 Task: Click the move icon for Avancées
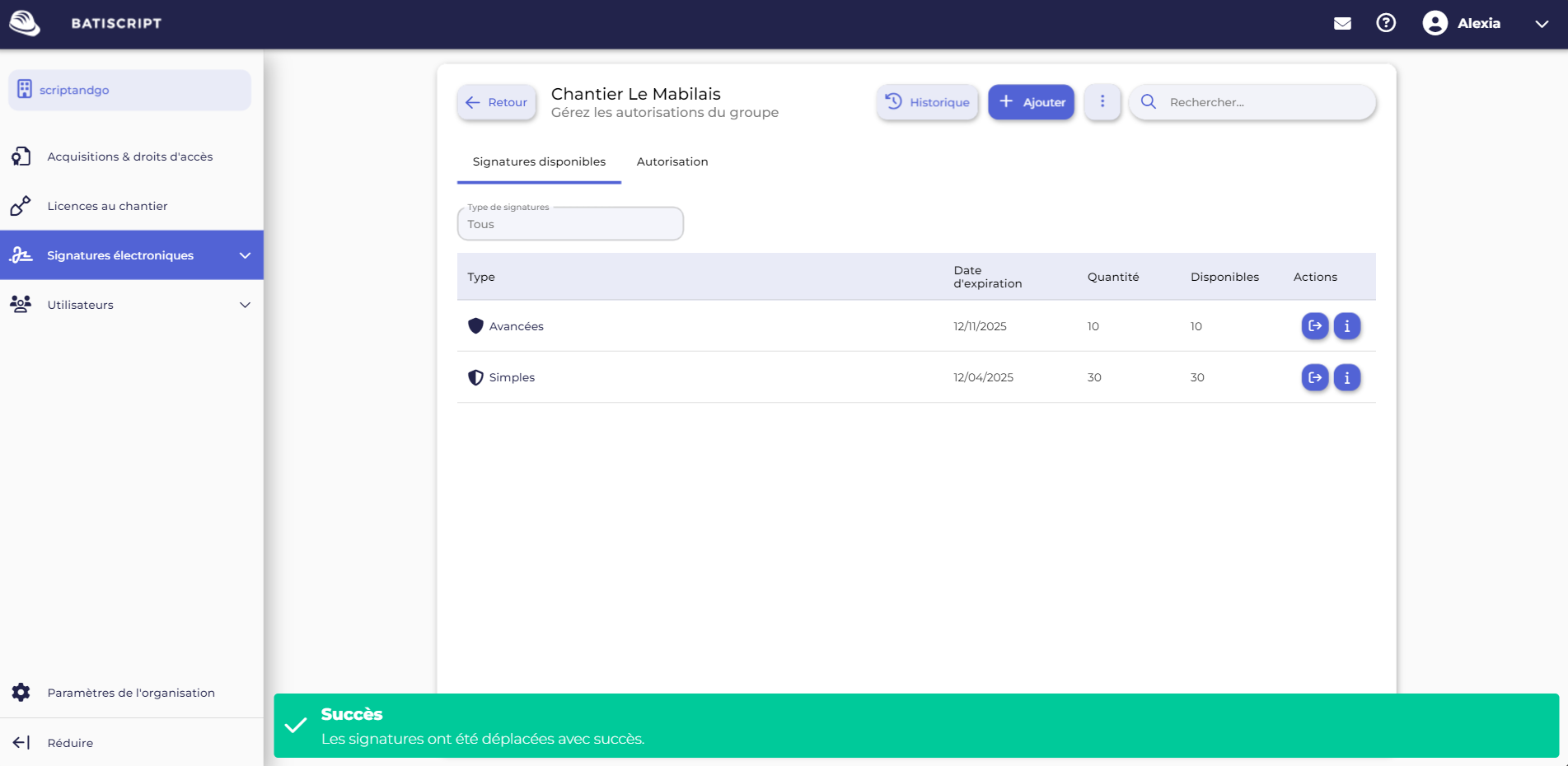[1315, 326]
